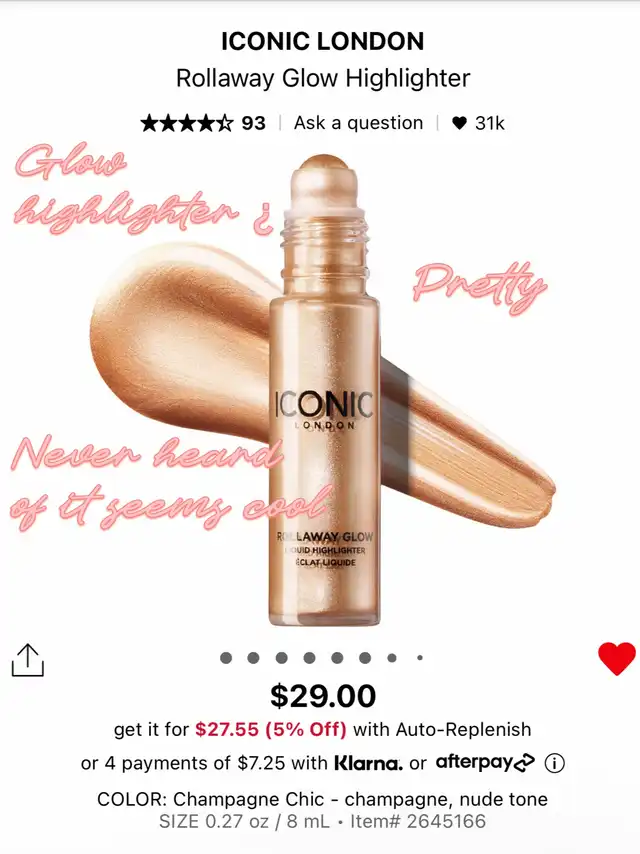Image resolution: width=640 pixels, height=854 pixels.
Task: Open the 93 reviews count
Action: pos(254,123)
